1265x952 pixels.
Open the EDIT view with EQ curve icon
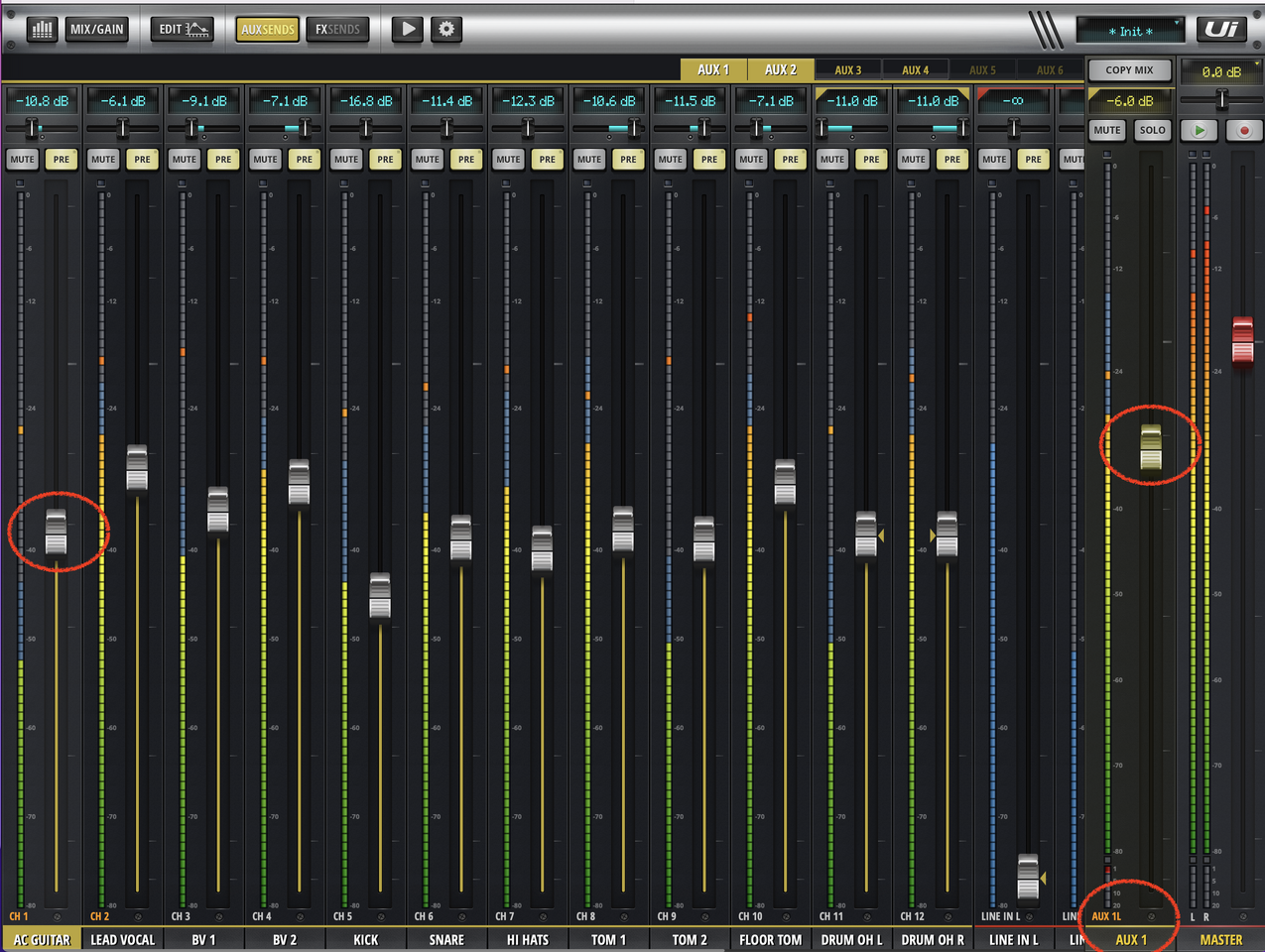click(x=183, y=29)
